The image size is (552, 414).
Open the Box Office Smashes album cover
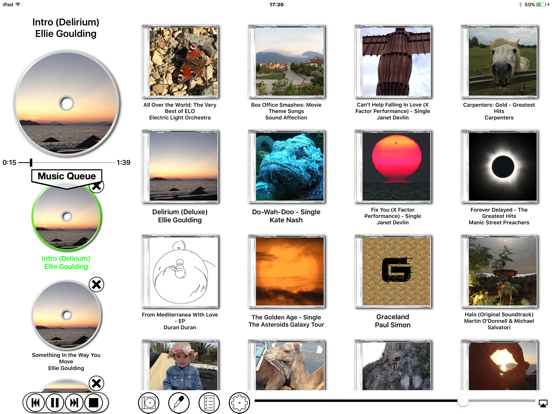coord(287,62)
